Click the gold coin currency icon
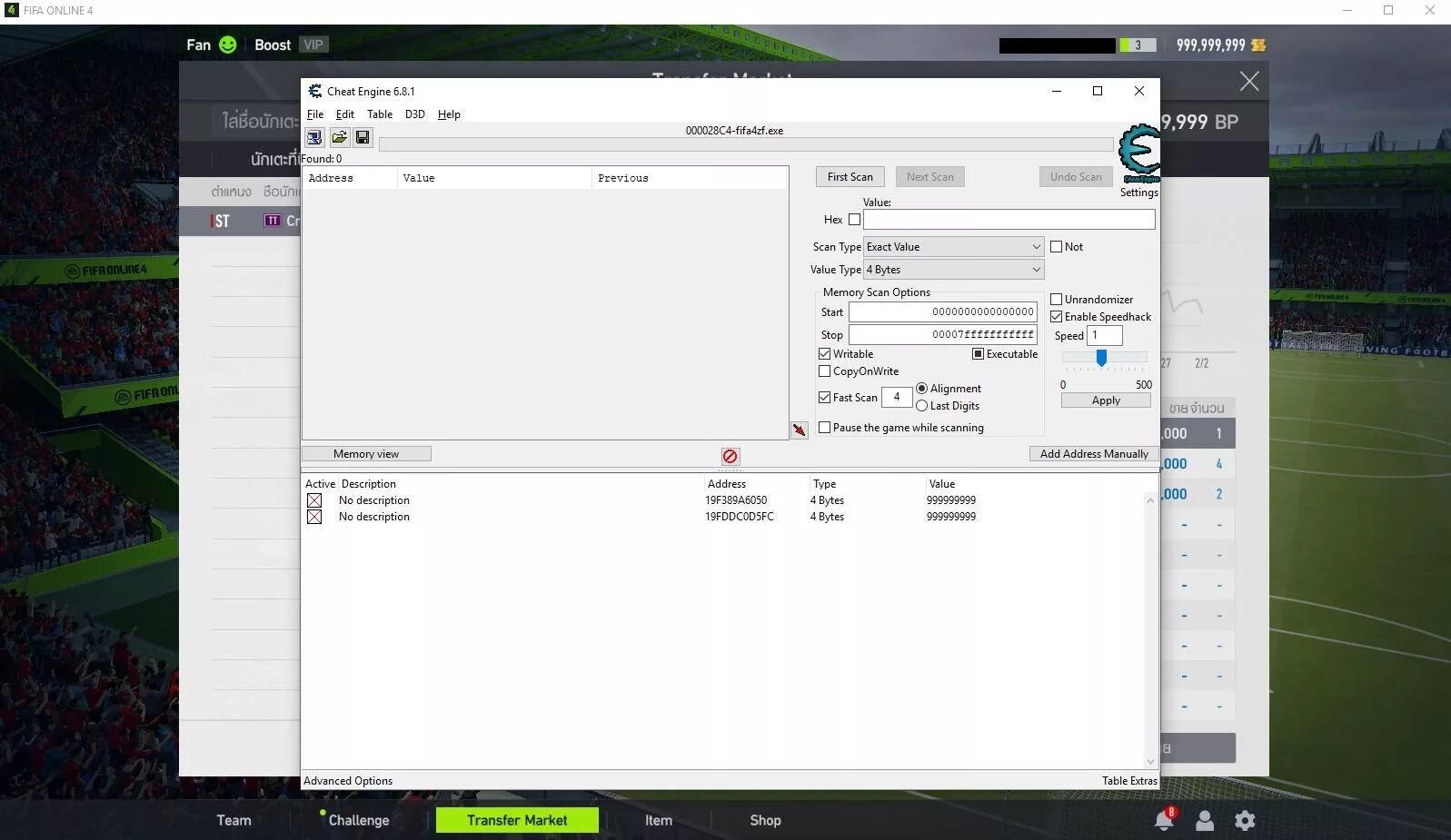Screen dimensions: 1451x840 coord(1258,44)
